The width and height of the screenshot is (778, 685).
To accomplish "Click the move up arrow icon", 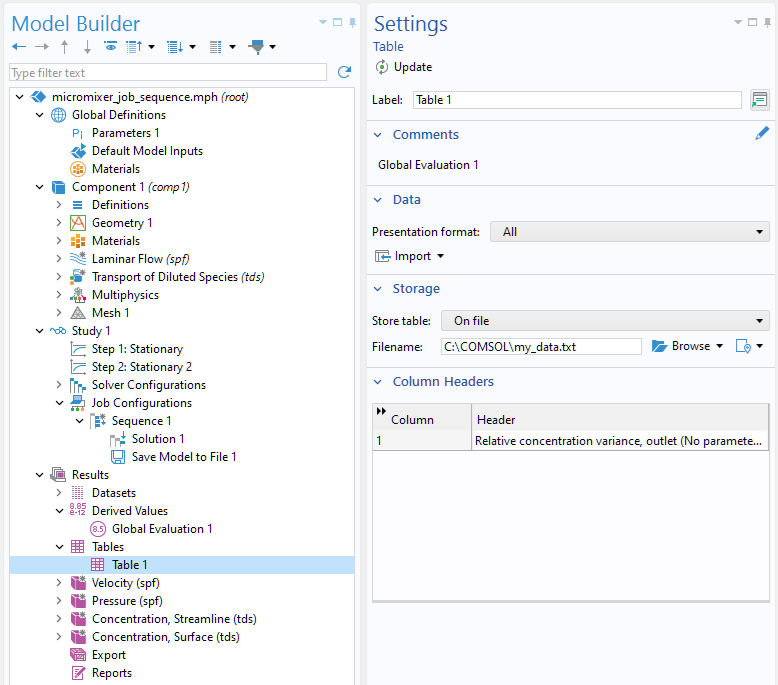I will pos(65,47).
